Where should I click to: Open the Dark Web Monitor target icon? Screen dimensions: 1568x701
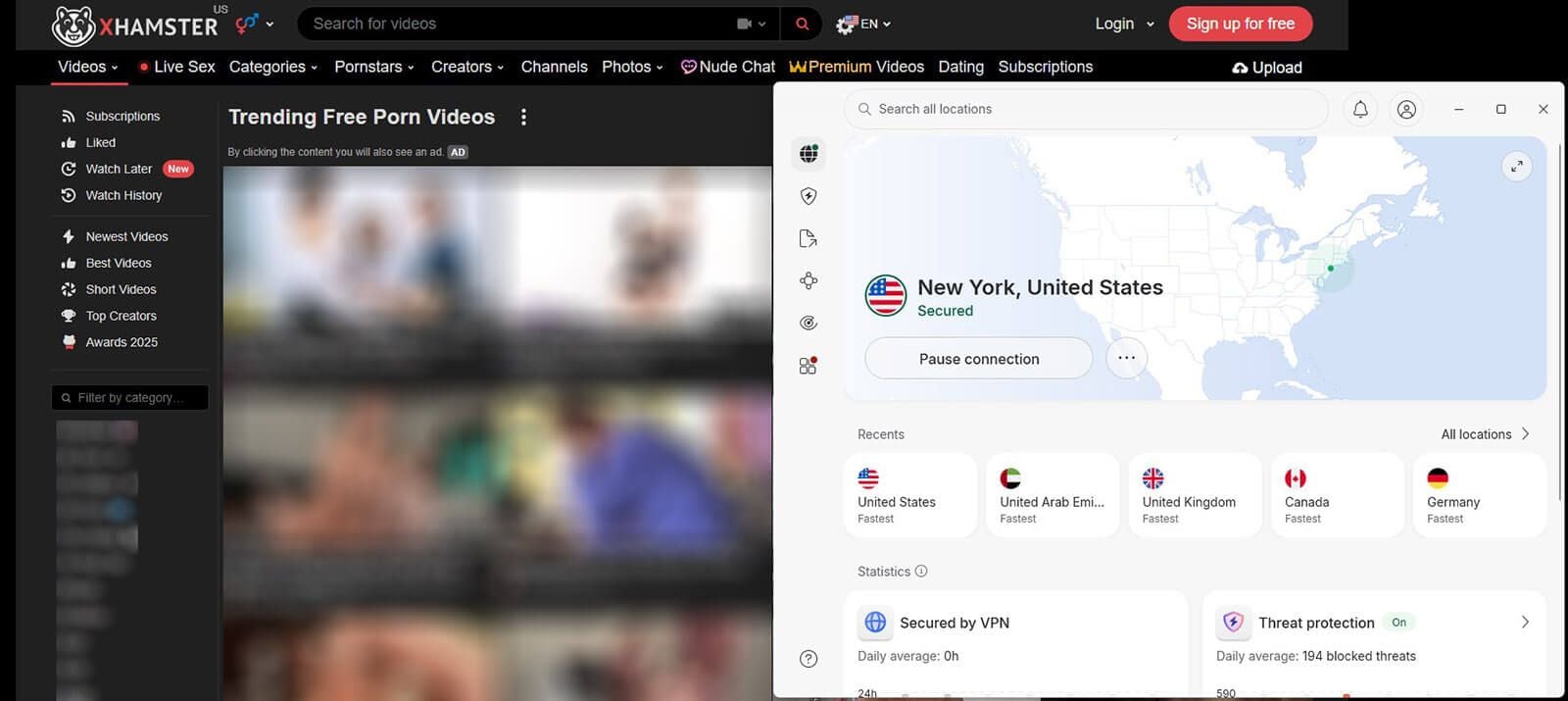coord(808,323)
